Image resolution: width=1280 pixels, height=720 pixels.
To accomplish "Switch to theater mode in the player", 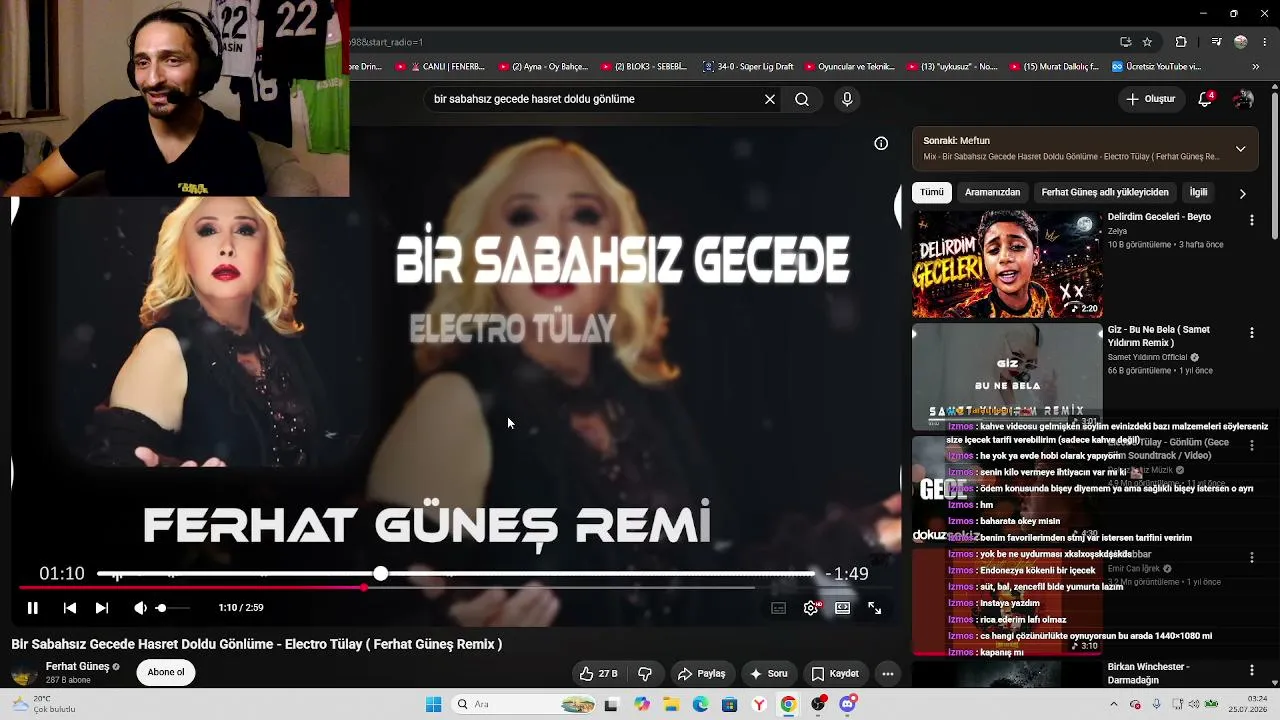I will coord(843,608).
